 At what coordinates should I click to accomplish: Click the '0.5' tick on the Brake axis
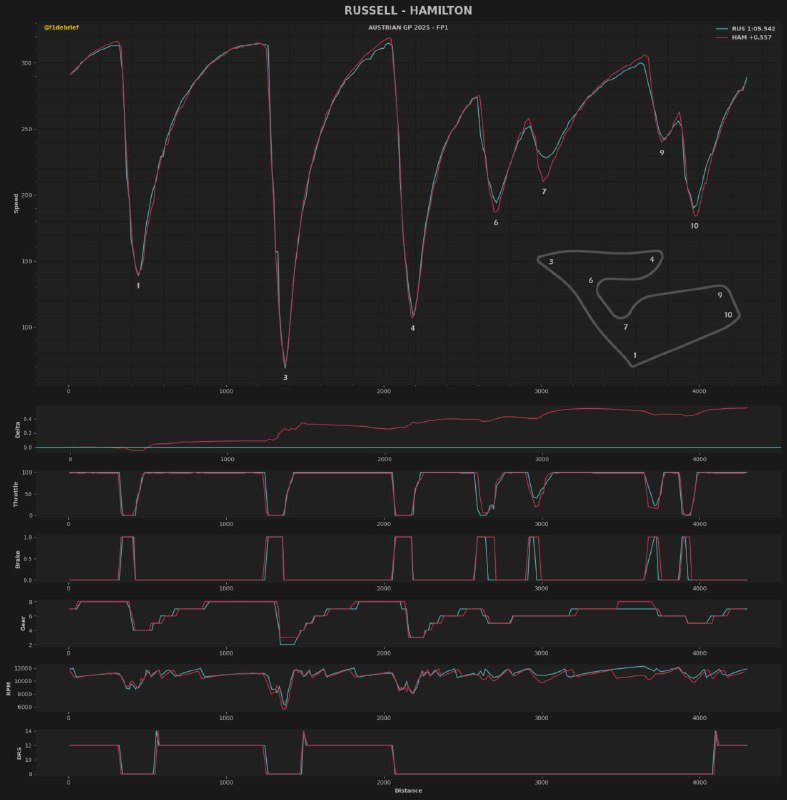[x=28, y=559]
